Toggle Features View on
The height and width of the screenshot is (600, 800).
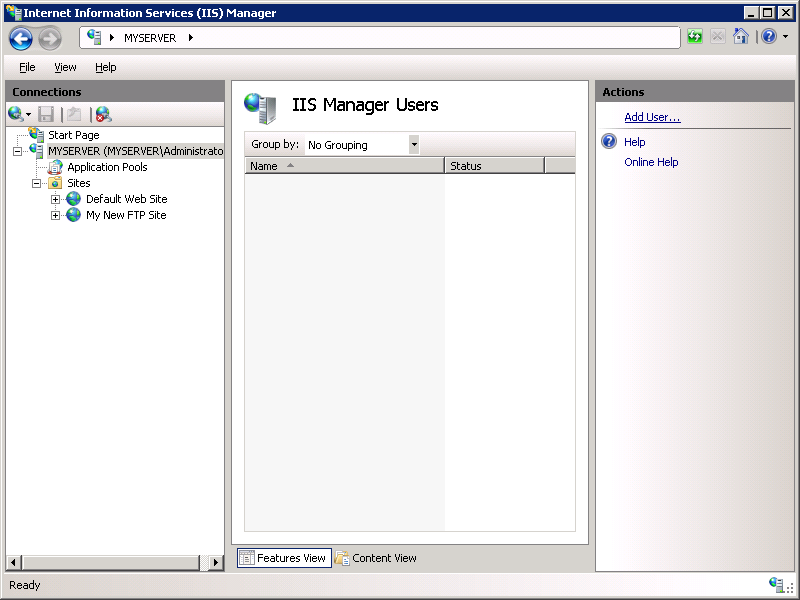(283, 558)
